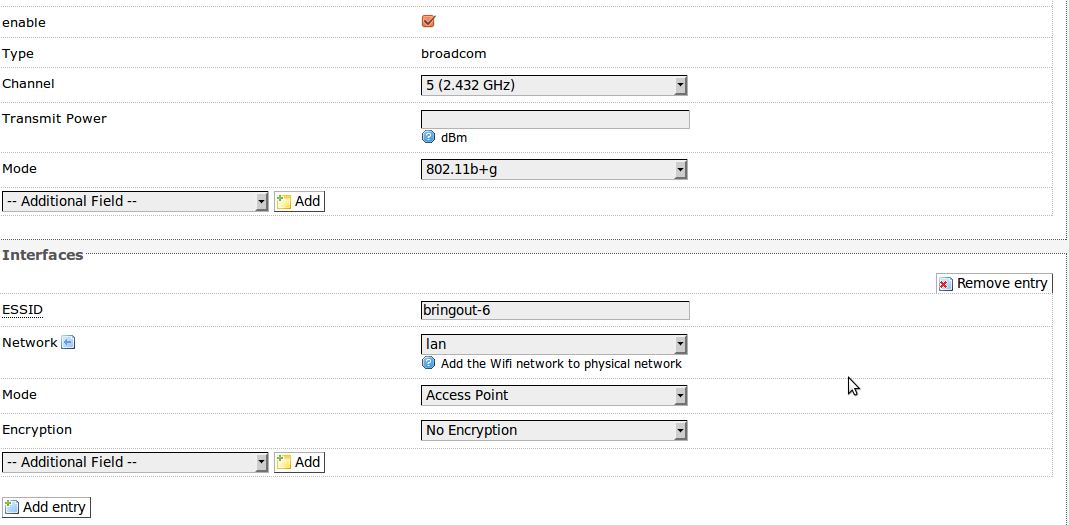This screenshot has height=525, width=1069.
Task: Open the device Additional Field selector
Action: [135, 201]
